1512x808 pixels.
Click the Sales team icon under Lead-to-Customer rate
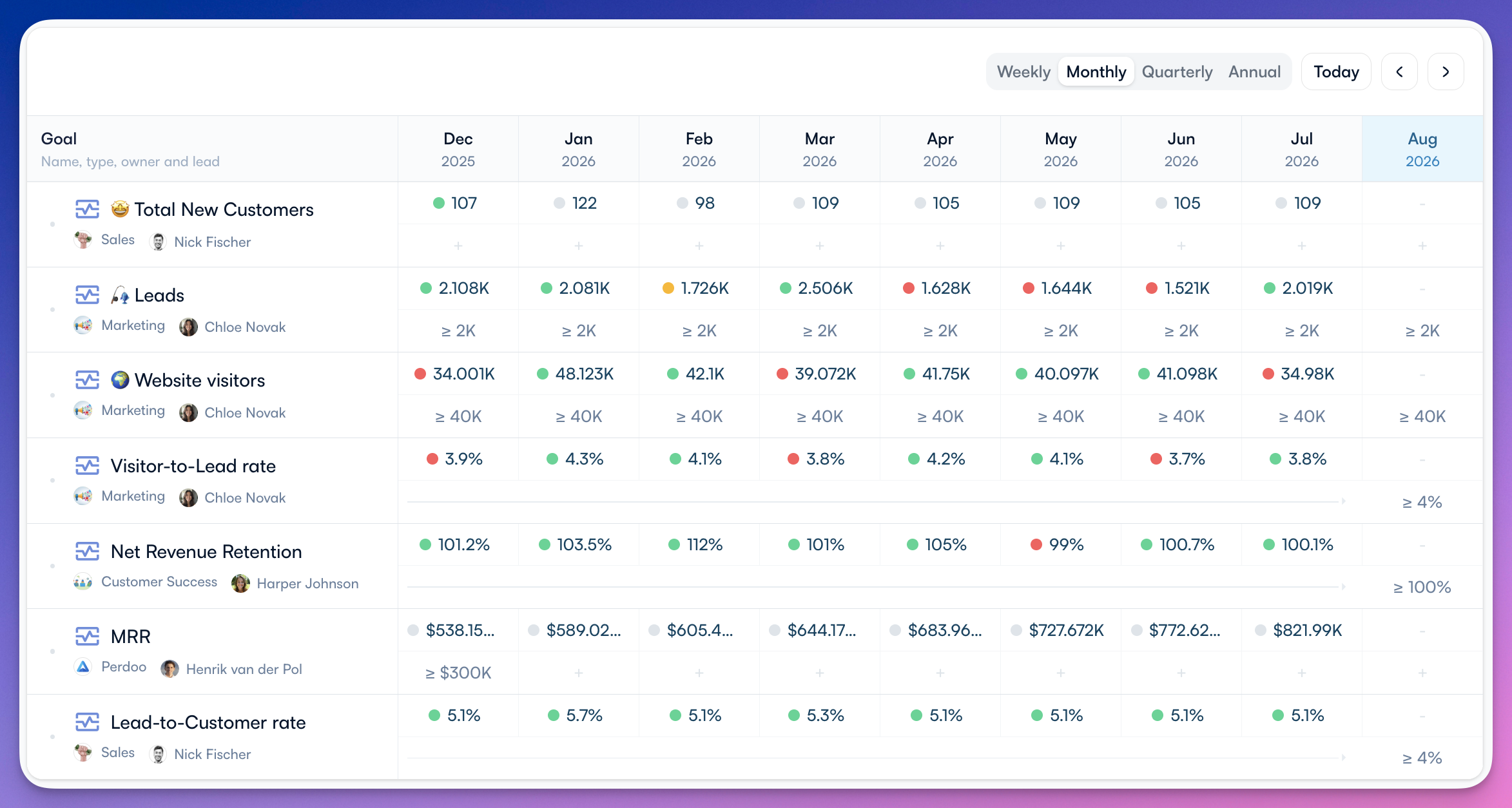click(83, 753)
